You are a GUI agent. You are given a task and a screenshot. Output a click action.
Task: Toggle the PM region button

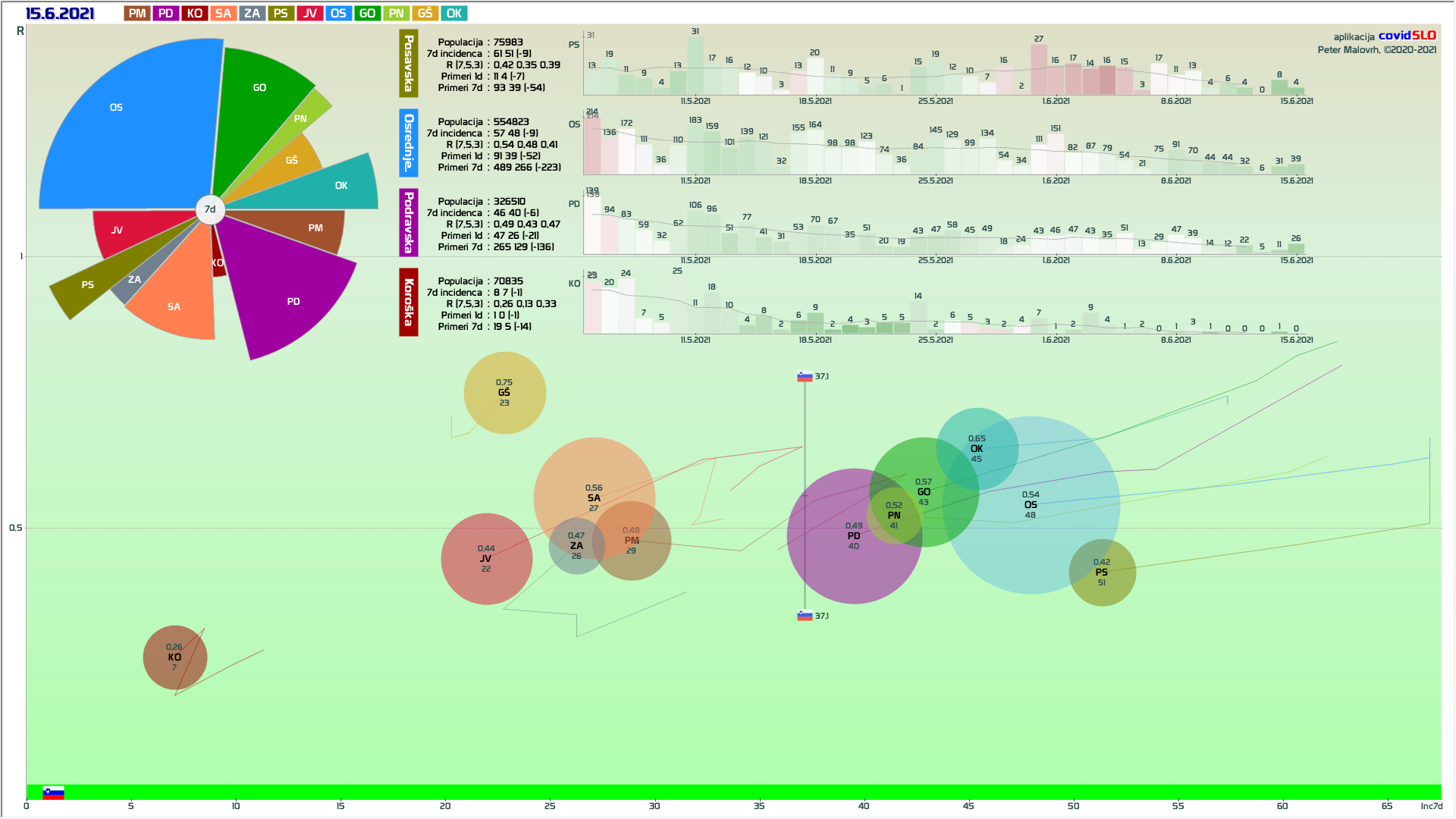tap(137, 14)
